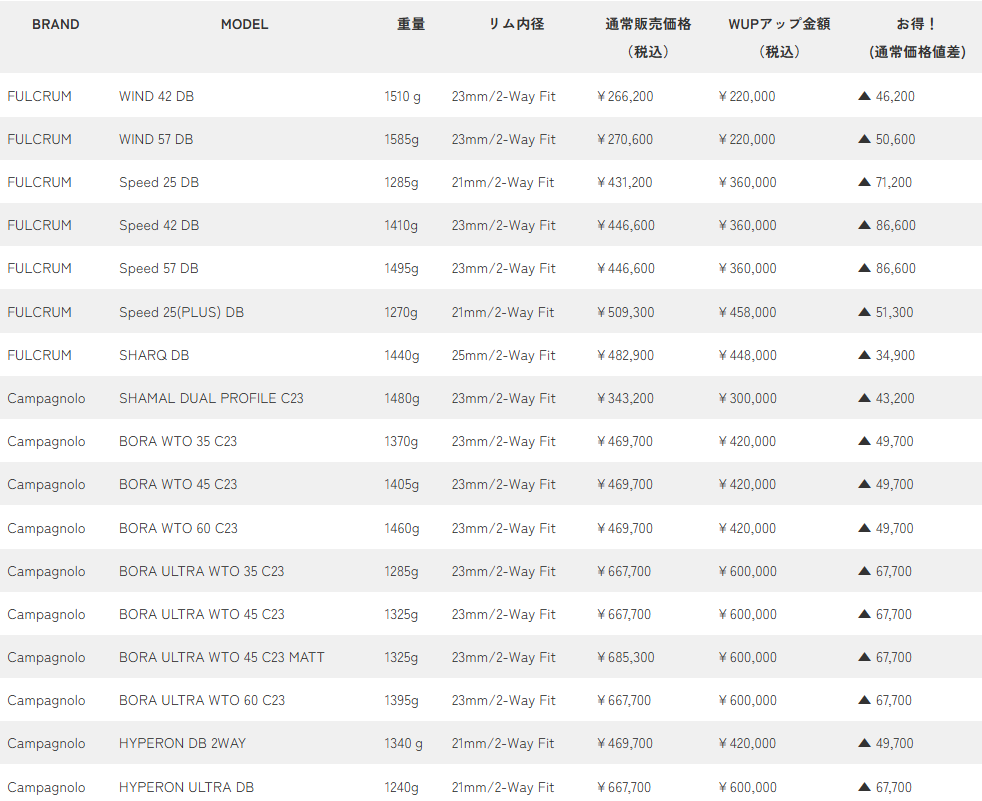
Task: Click the triangle icon in the WIND 42 DB row
Action: pos(865,97)
